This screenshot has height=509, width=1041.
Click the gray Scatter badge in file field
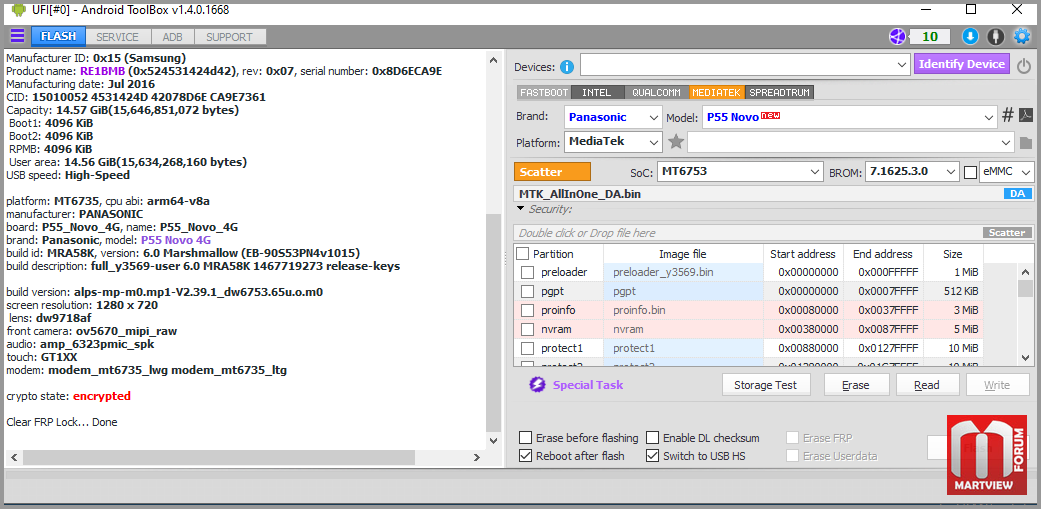click(1007, 233)
